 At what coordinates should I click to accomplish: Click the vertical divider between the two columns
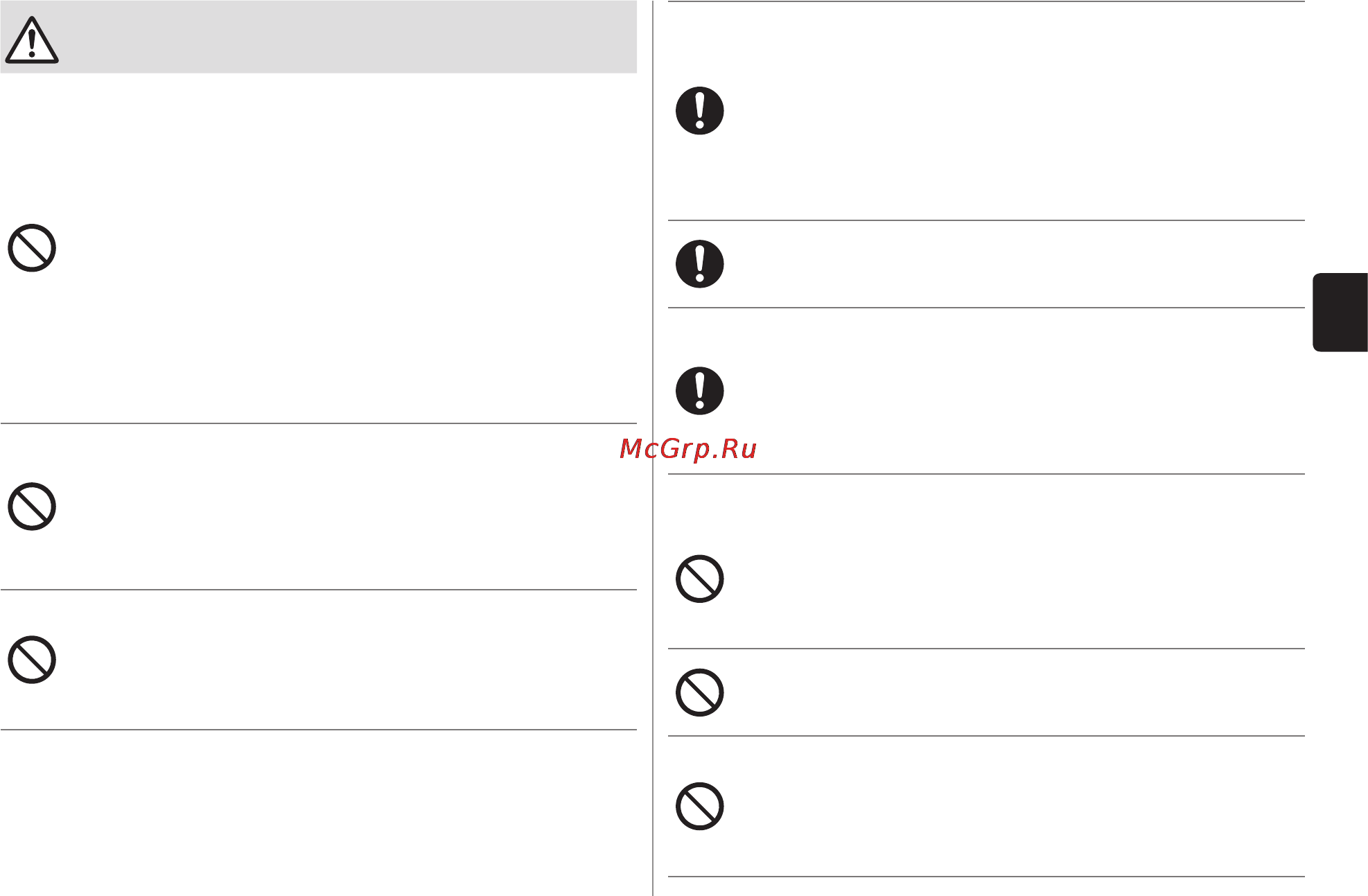click(x=653, y=448)
